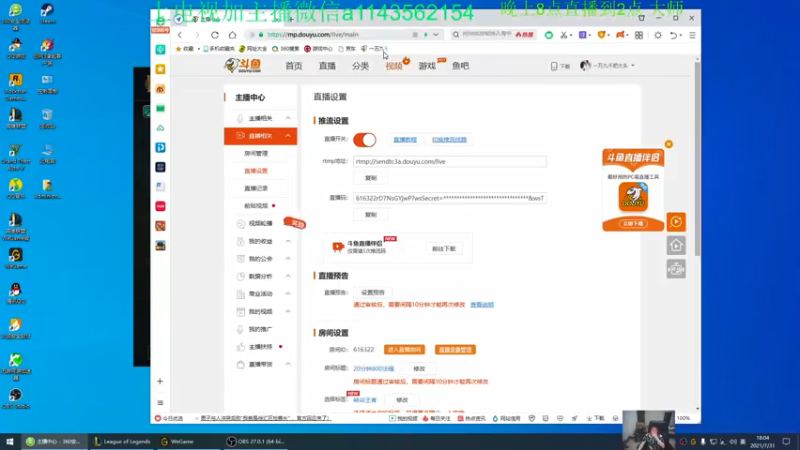
Task: Open the 网址大全 bookmark
Action: [x=253, y=49]
